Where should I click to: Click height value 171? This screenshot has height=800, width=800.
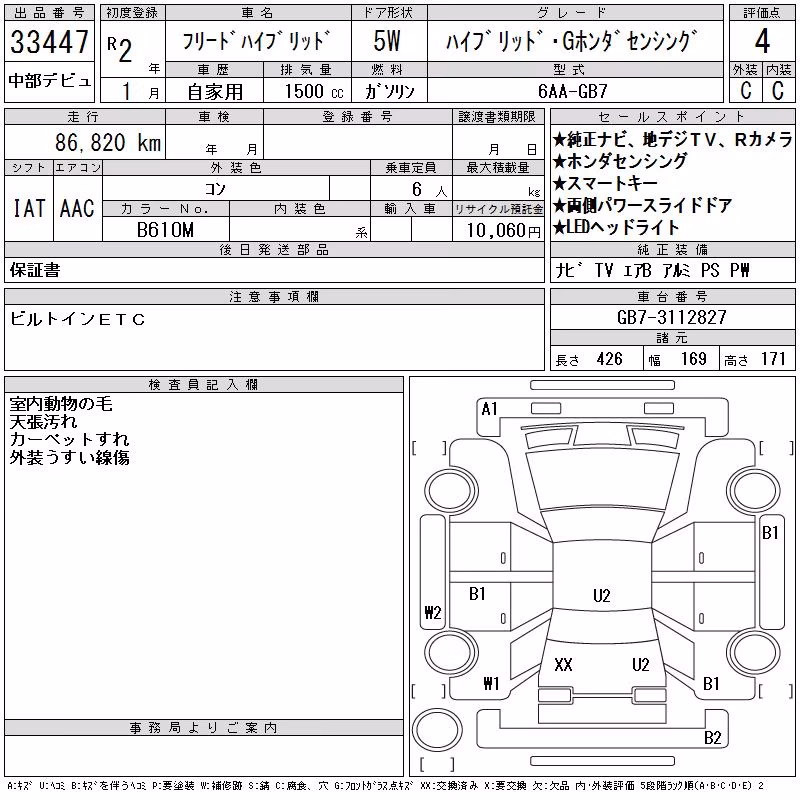coord(773,359)
